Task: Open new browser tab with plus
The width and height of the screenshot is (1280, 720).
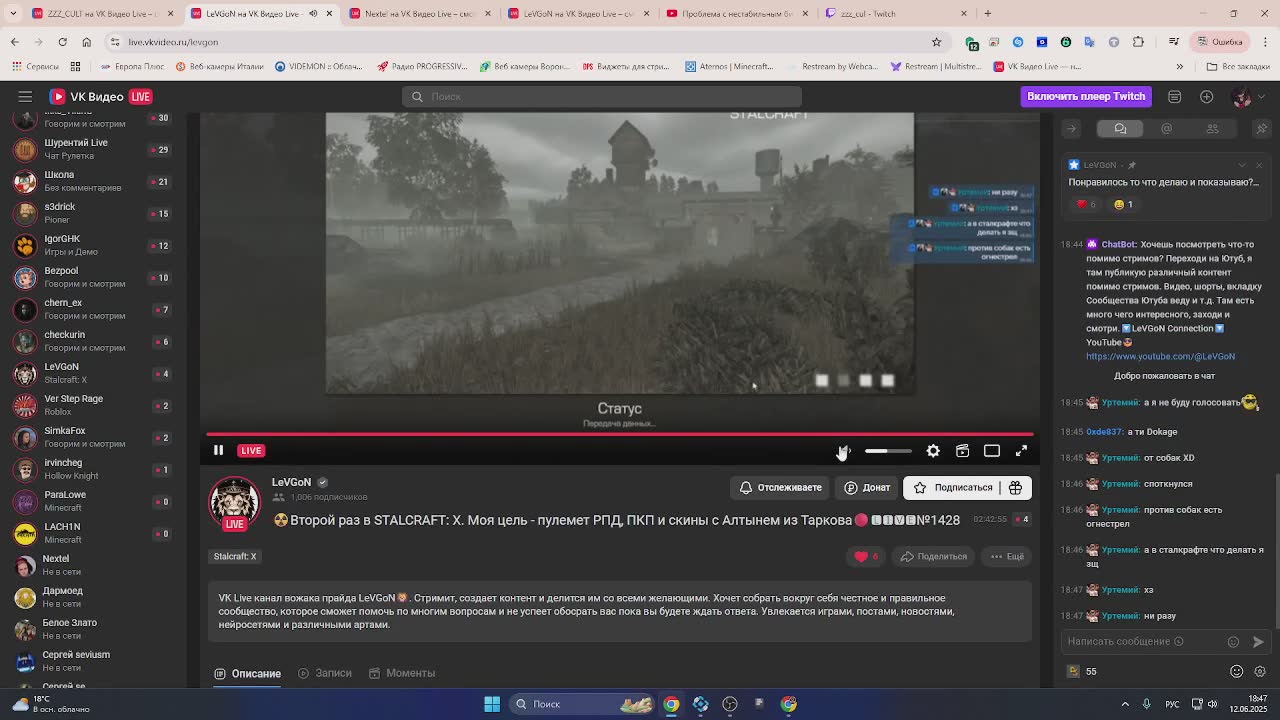Action: 988,13
